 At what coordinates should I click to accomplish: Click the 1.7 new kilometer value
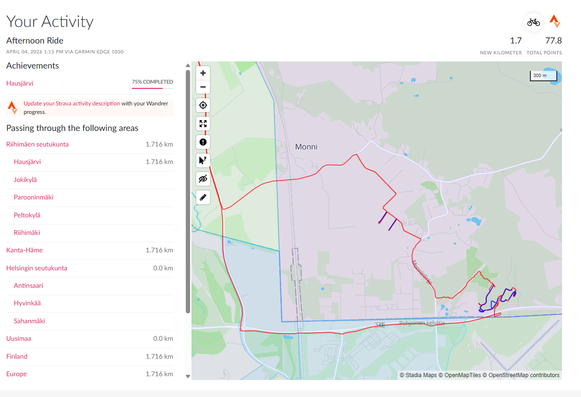click(516, 40)
